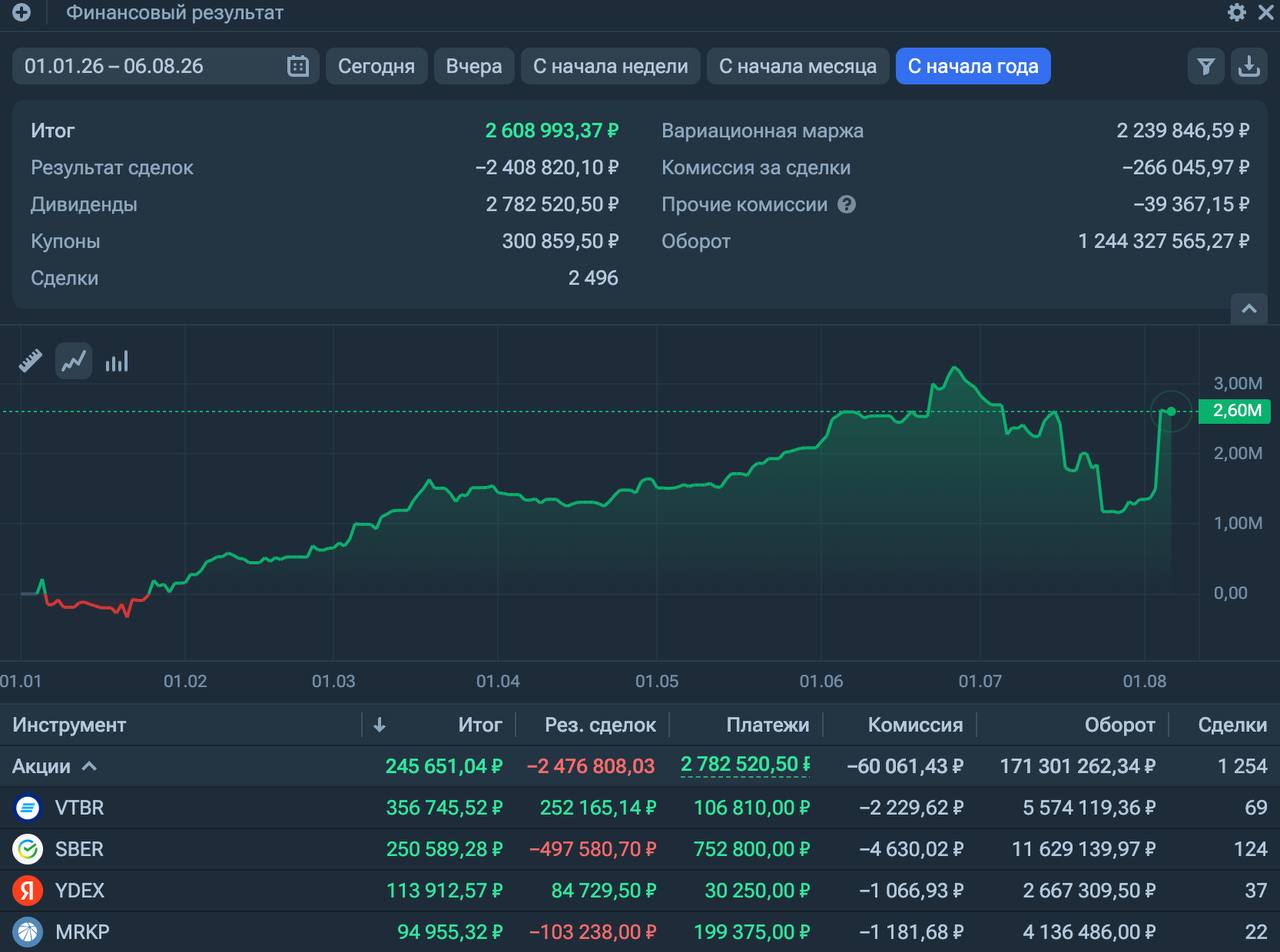The image size is (1280, 952).
Task: Switch to bar chart view
Action: [x=117, y=361]
